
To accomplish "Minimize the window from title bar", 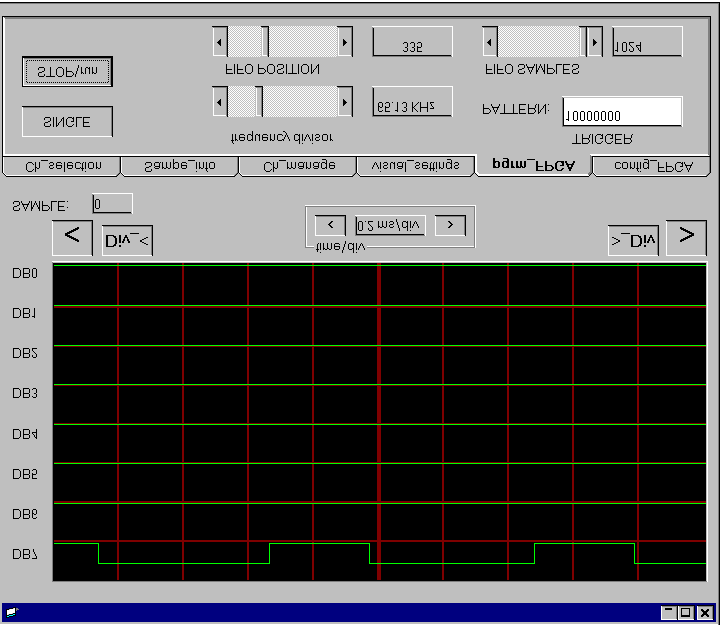I will 668,612.
